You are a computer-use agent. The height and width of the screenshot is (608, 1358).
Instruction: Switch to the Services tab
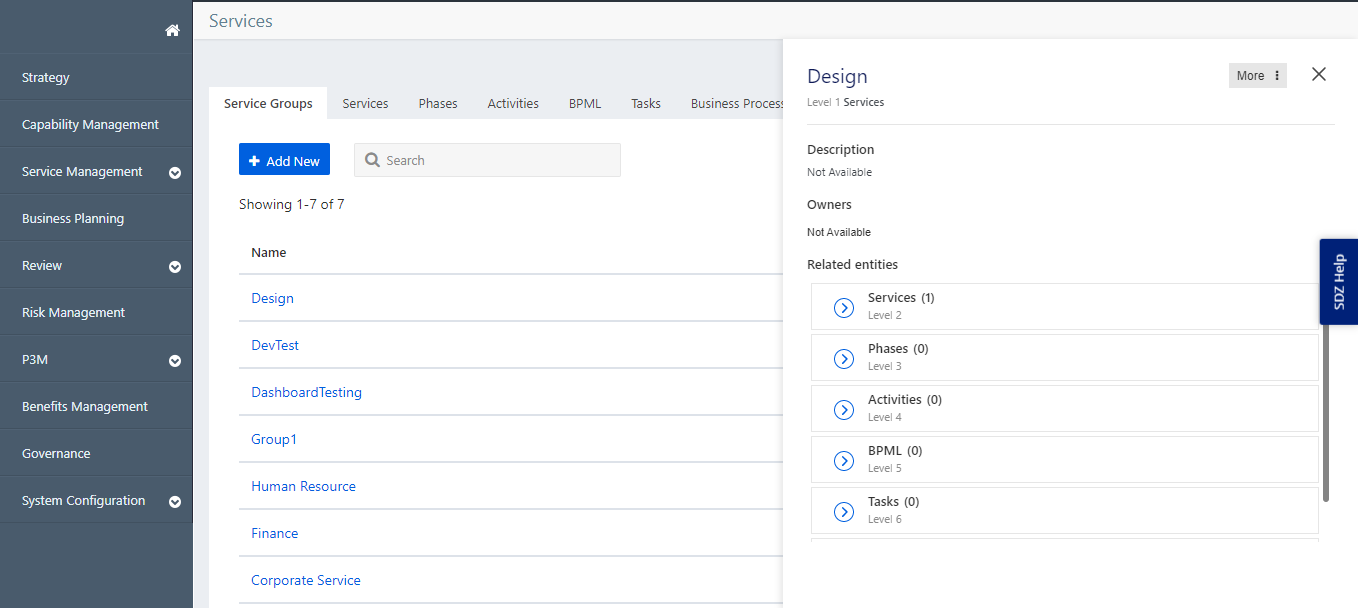click(365, 103)
